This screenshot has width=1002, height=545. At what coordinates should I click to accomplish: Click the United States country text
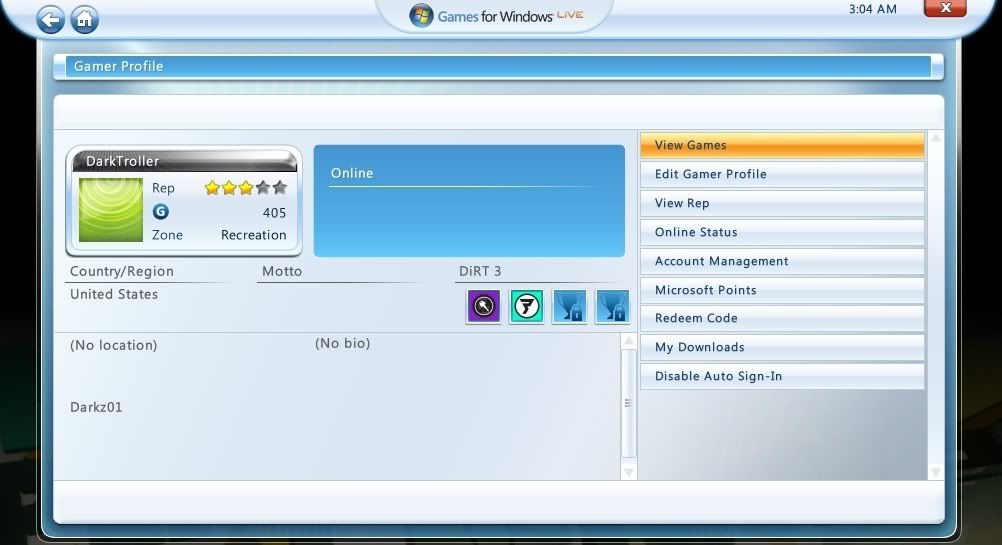114,295
